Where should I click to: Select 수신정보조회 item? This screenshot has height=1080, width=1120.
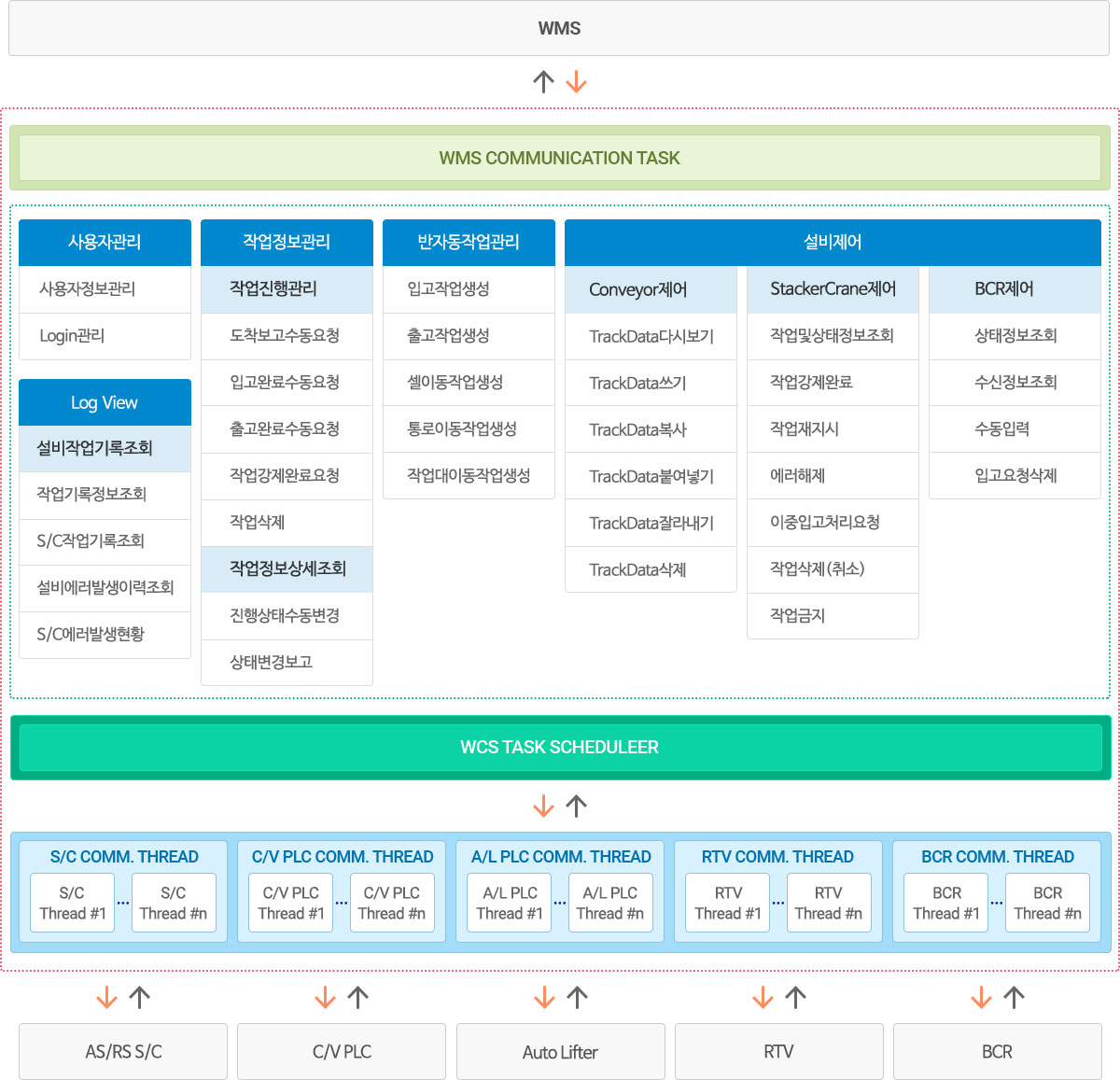pos(1015,383)
